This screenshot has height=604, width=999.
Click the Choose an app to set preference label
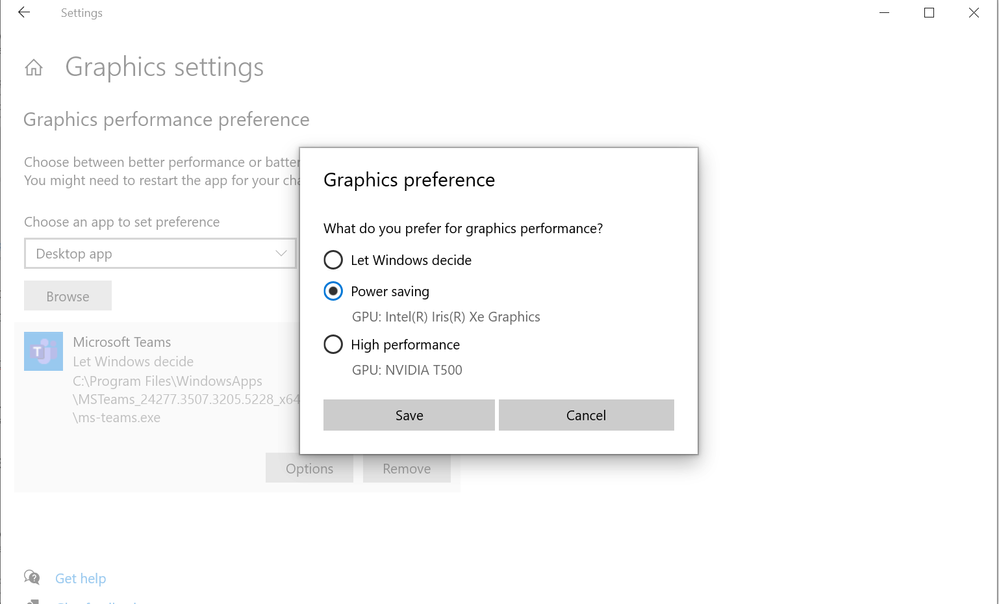point(122,222)
